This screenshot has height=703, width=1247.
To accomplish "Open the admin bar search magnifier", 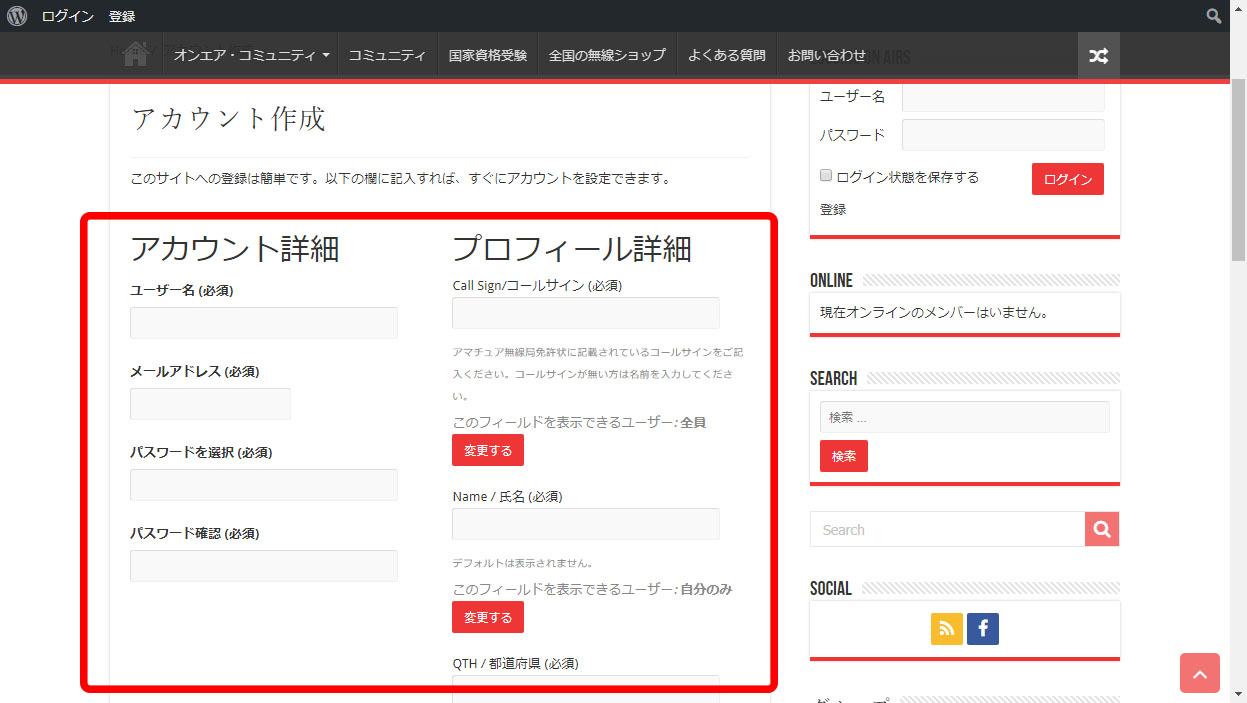I will click(1213, 16).
